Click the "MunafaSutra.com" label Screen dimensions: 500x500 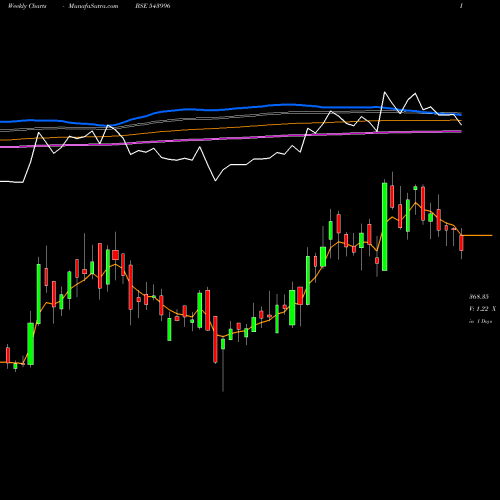93,6
